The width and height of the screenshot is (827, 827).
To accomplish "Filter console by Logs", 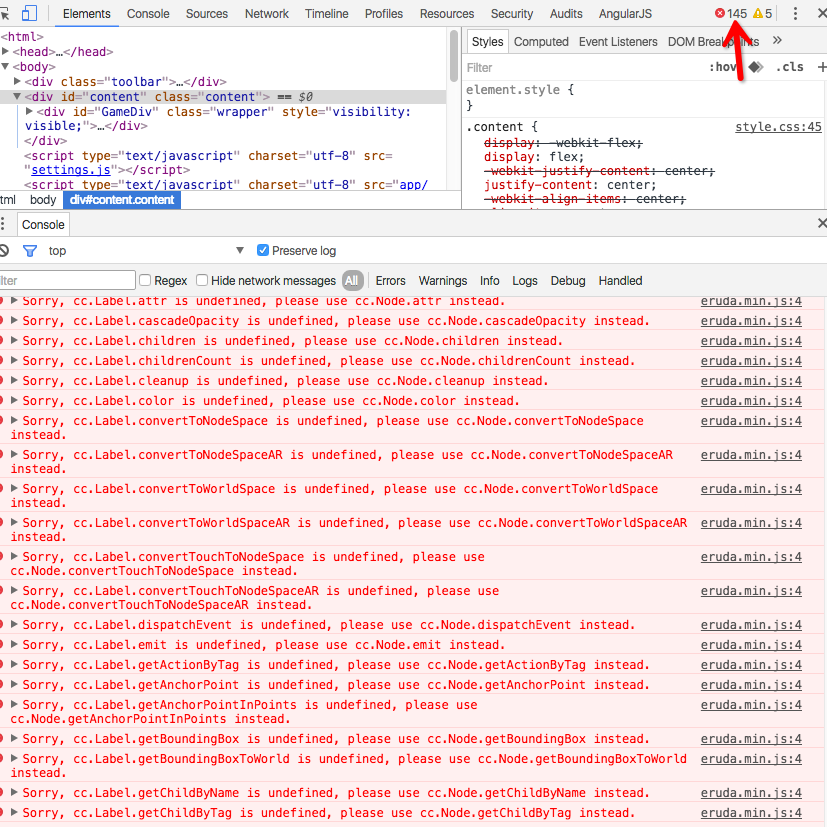I will (525, 281).
